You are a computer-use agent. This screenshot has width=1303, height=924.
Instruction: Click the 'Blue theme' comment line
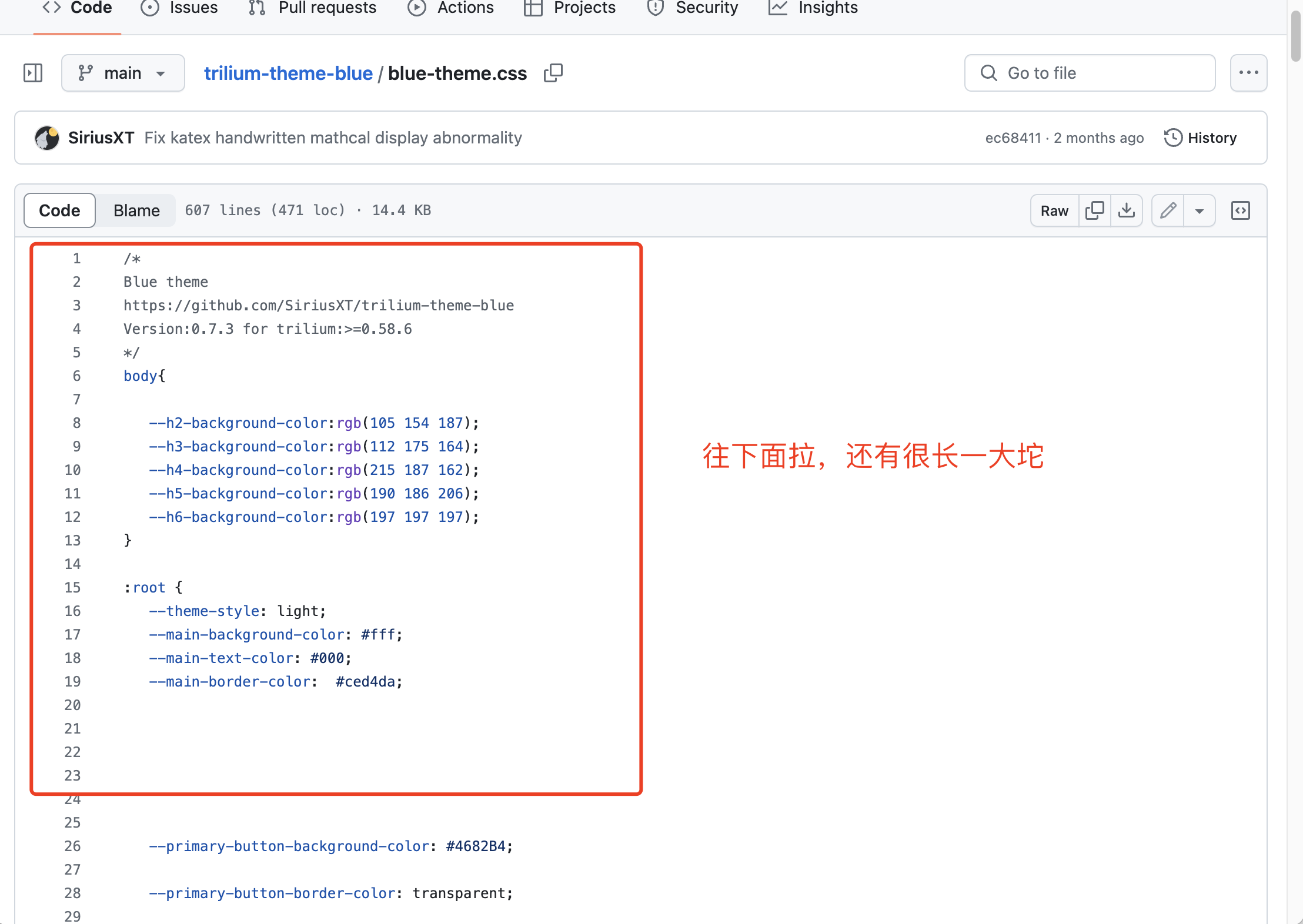click(x=166, y=282)
